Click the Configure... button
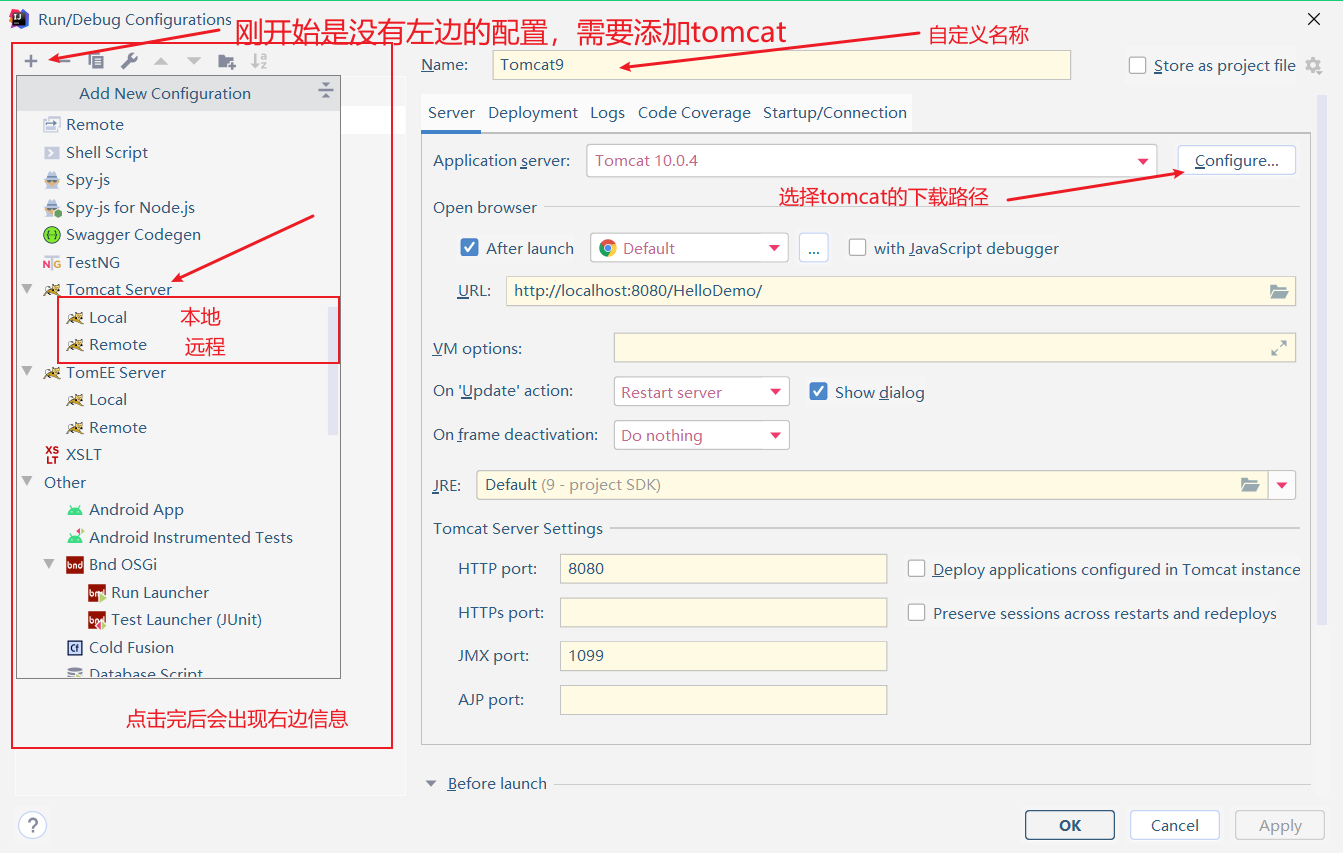Viewport: 1343px width, 853px height. pos(1236,161)
